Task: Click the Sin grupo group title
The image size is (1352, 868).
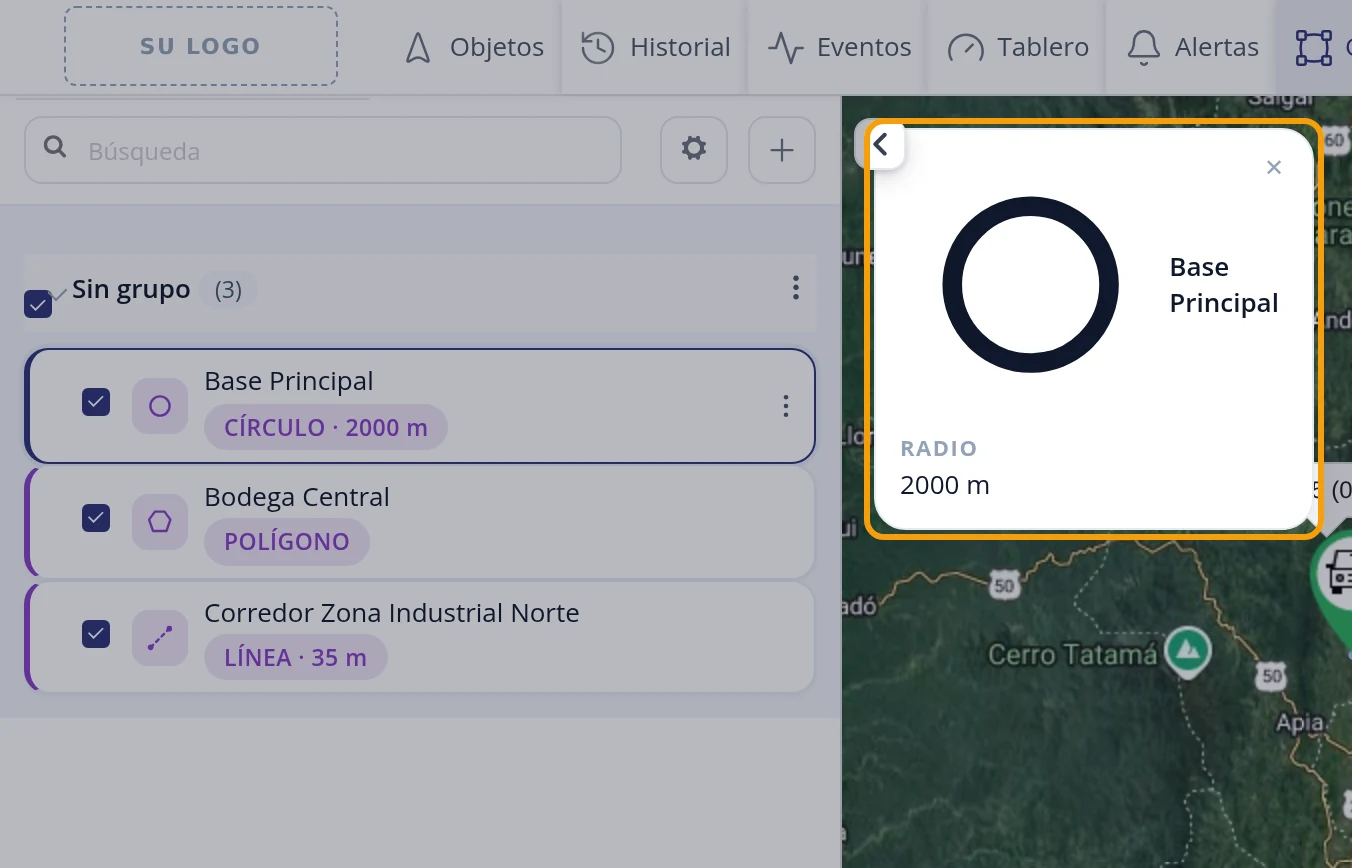Action: tap(131, 290)
